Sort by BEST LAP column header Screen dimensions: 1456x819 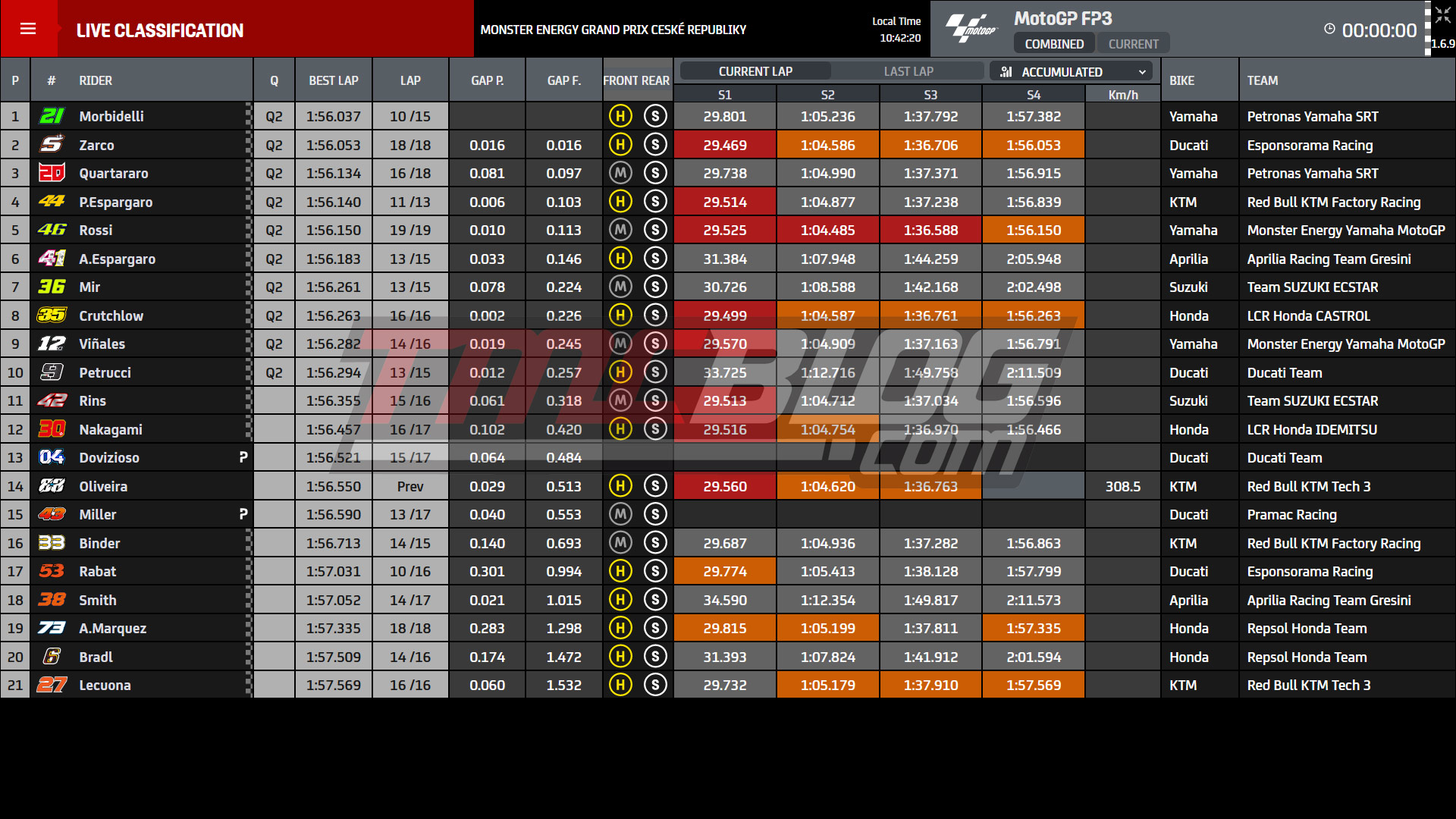point(334,80)
